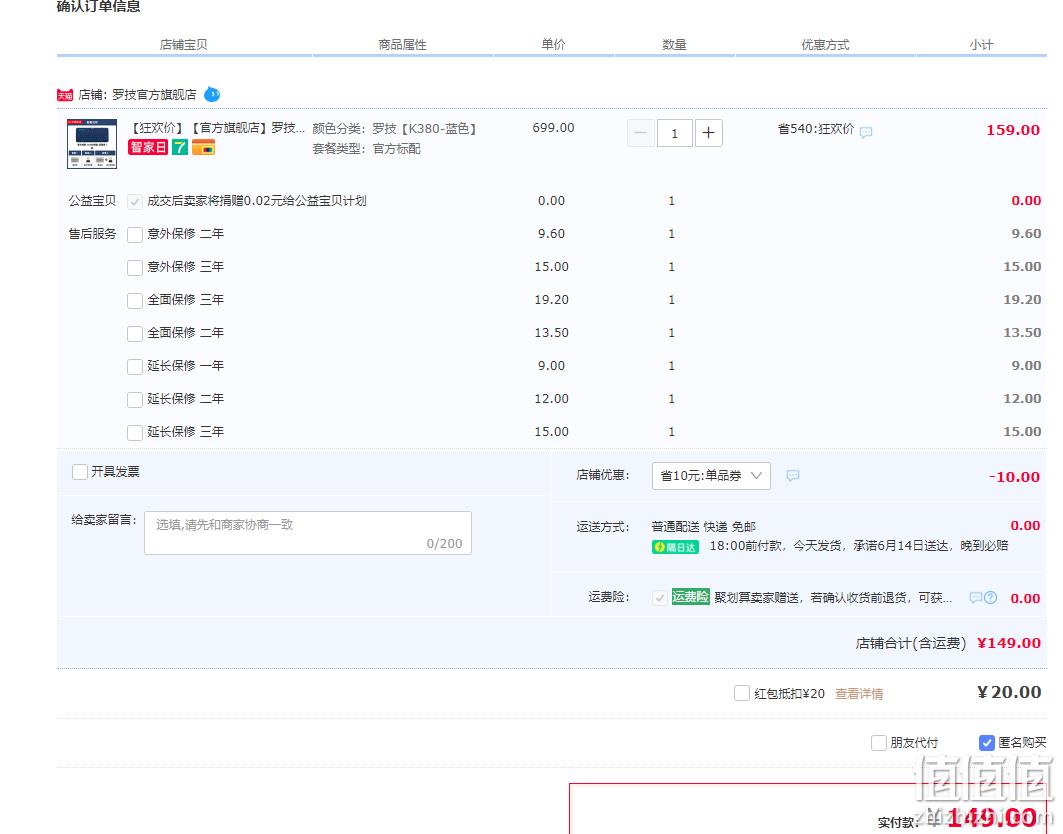
Task: Focus the 给卖家留言 message box
Action: click(308, 533)
